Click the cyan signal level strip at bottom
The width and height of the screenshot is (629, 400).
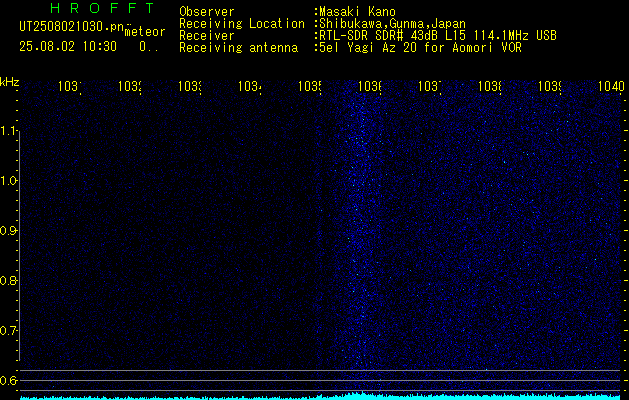(320, 396)
